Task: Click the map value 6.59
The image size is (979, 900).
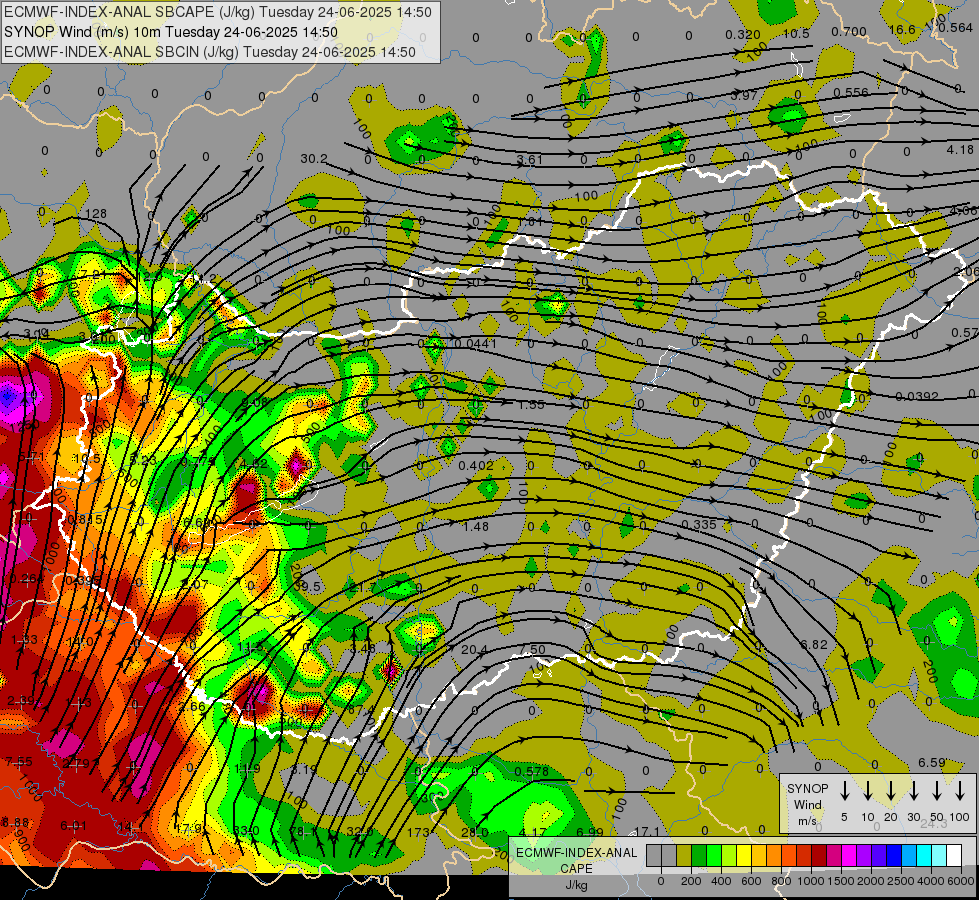Action: (x=932, y=763)
